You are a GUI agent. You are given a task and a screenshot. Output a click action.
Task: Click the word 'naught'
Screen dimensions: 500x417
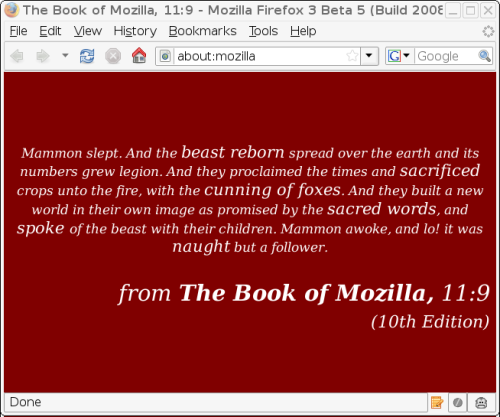(201, 246)
